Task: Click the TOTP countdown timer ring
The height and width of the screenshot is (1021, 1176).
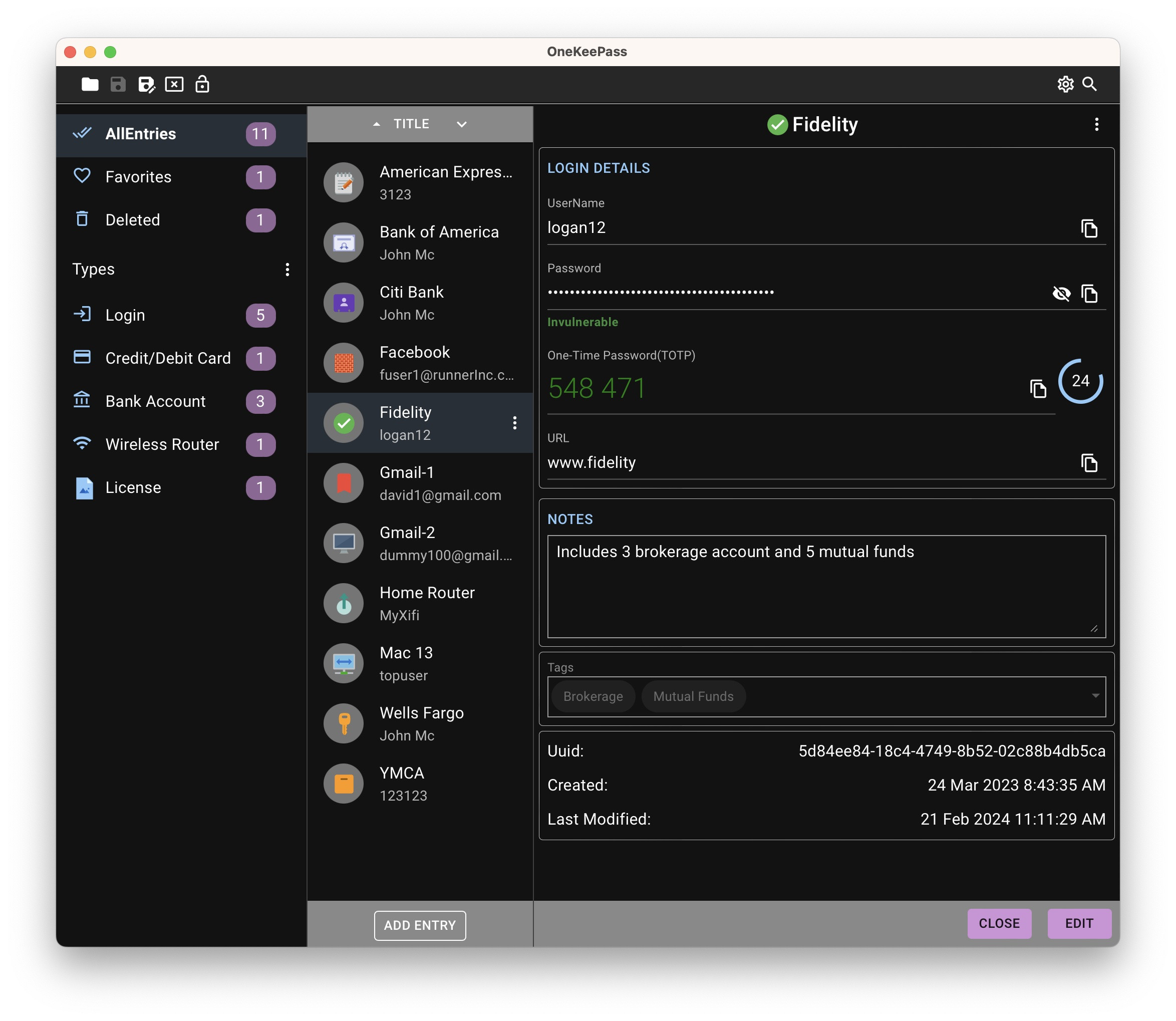Action: point(1080,381)
